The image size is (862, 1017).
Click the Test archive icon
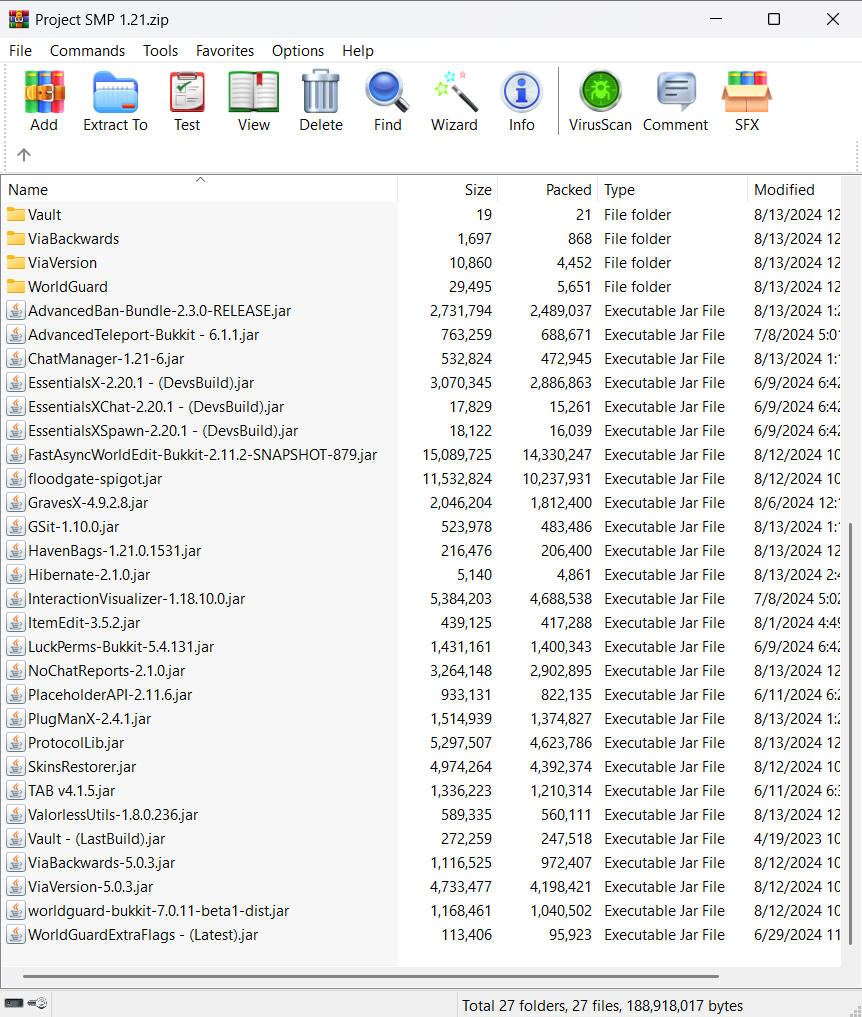click(187, 91)
